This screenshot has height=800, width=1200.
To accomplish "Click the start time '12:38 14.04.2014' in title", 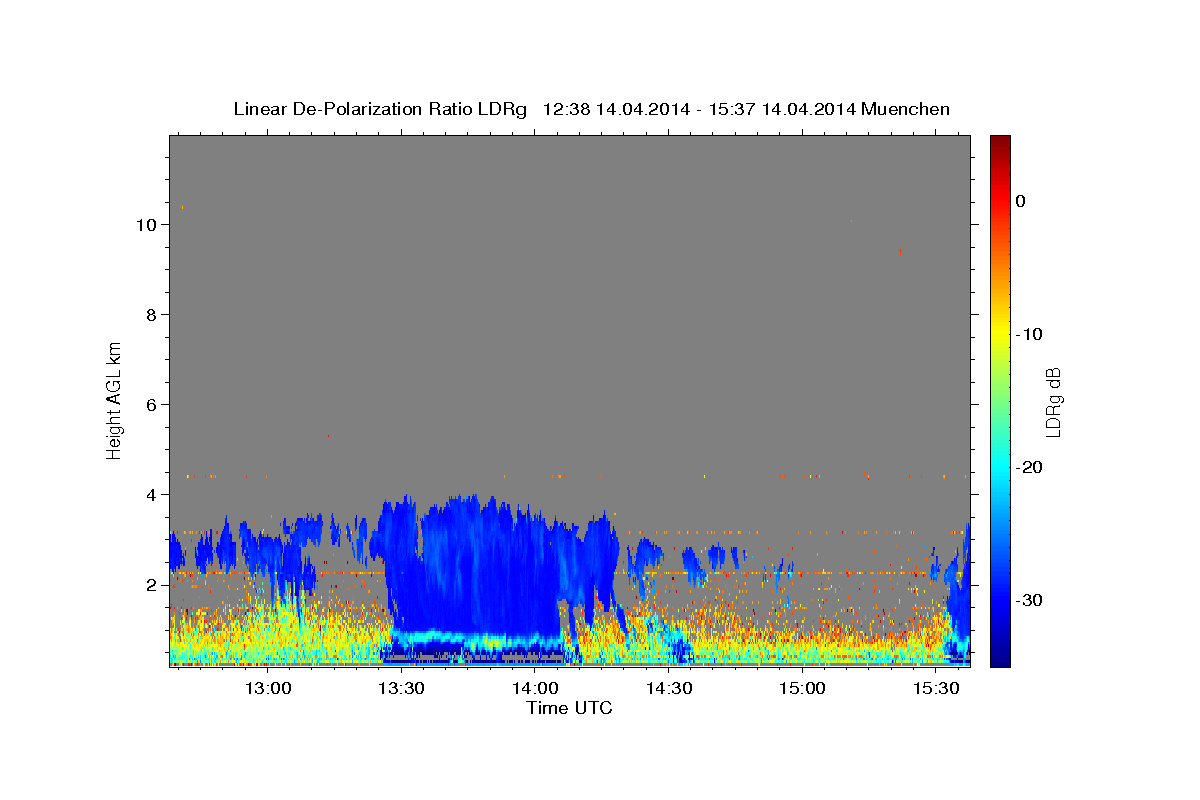I will (616, 109).
